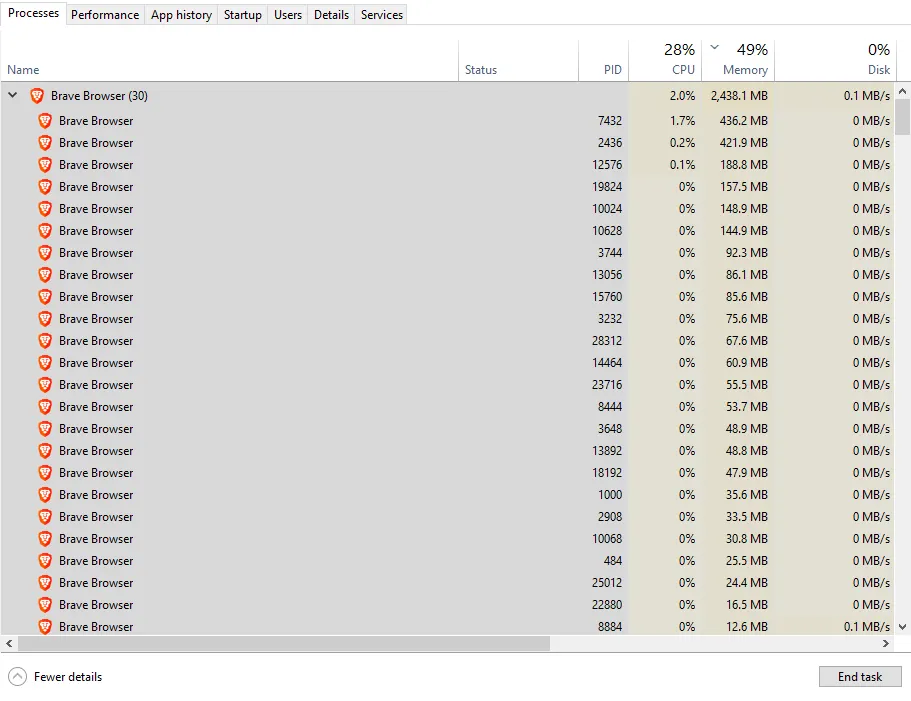Click Fewer details to collapse view
Image resolution: width=911 pixels, height=701 pixels.
[x=55, y=677]
